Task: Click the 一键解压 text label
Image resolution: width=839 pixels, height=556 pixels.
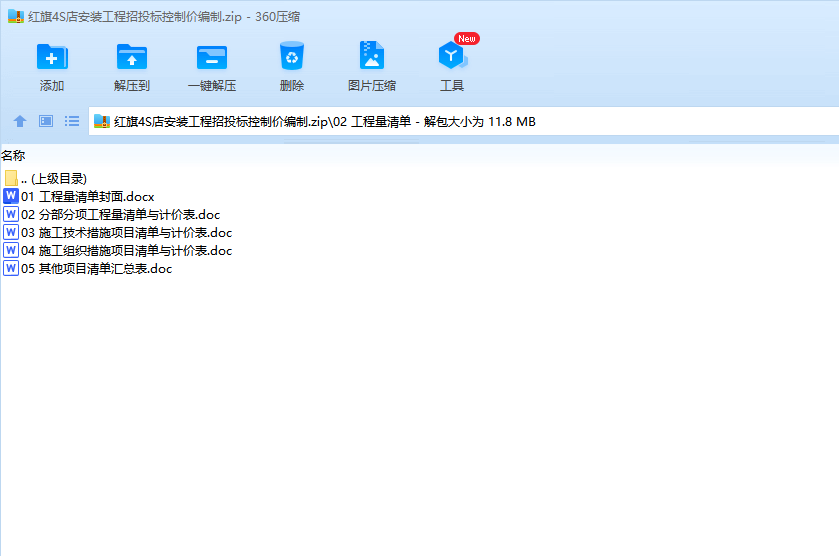Action: point(212,86)
